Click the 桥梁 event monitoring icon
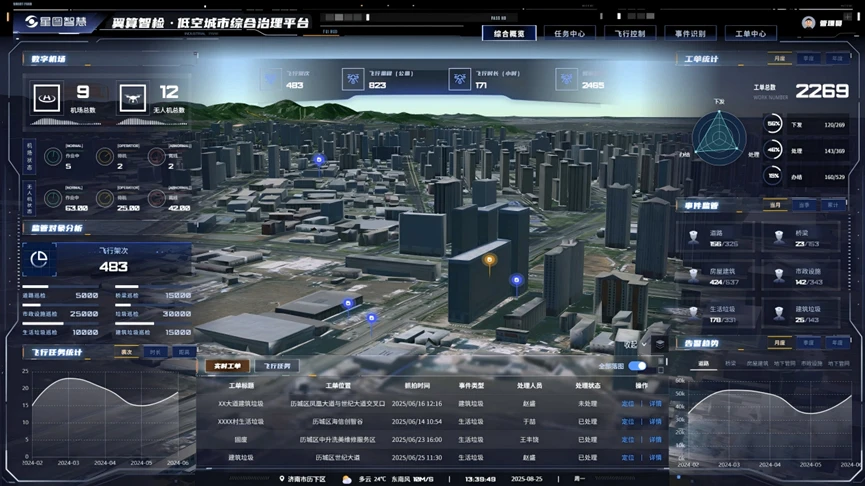Image resolution: width=865 pixels, height=486 pixels. point(779,237)
